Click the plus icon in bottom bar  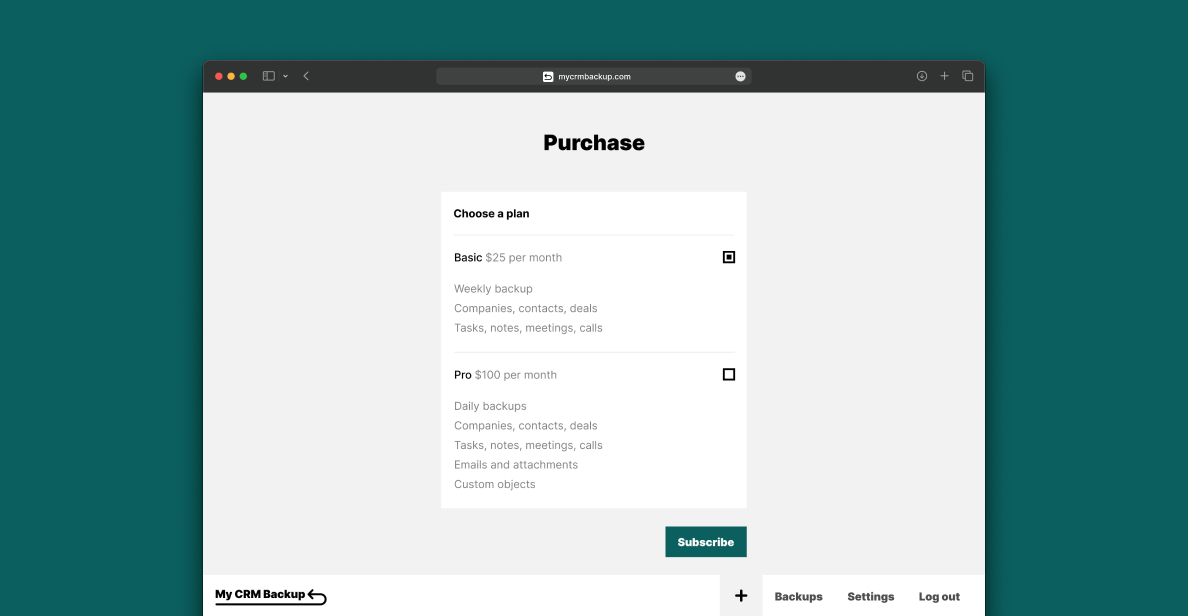[x=741, y=596]
